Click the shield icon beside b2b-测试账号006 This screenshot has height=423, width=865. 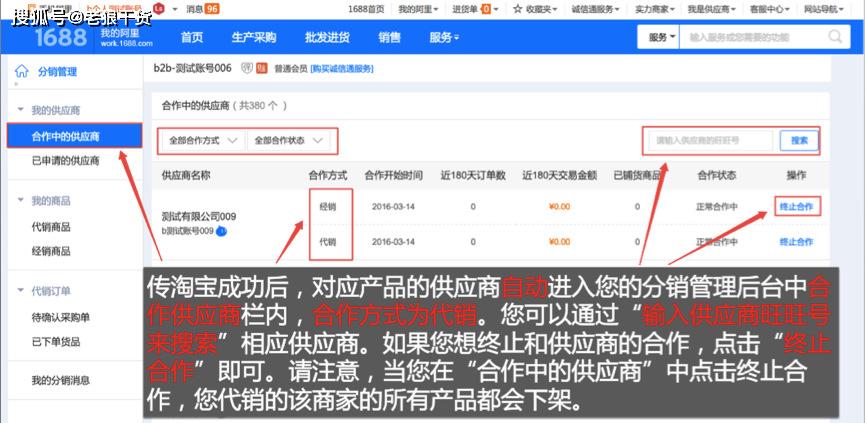pos(247,68)
